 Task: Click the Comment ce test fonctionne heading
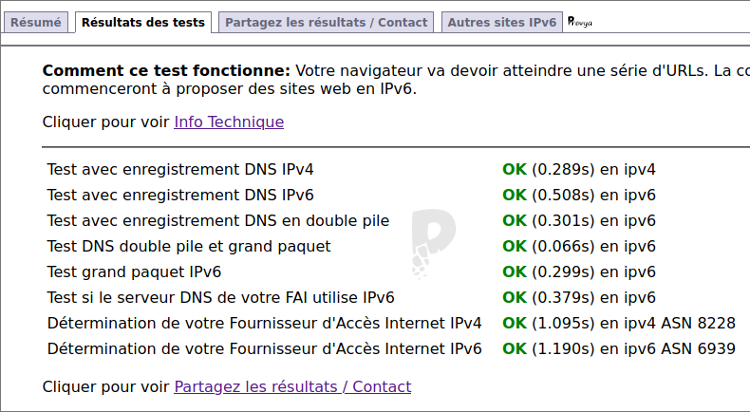point(166,71)
